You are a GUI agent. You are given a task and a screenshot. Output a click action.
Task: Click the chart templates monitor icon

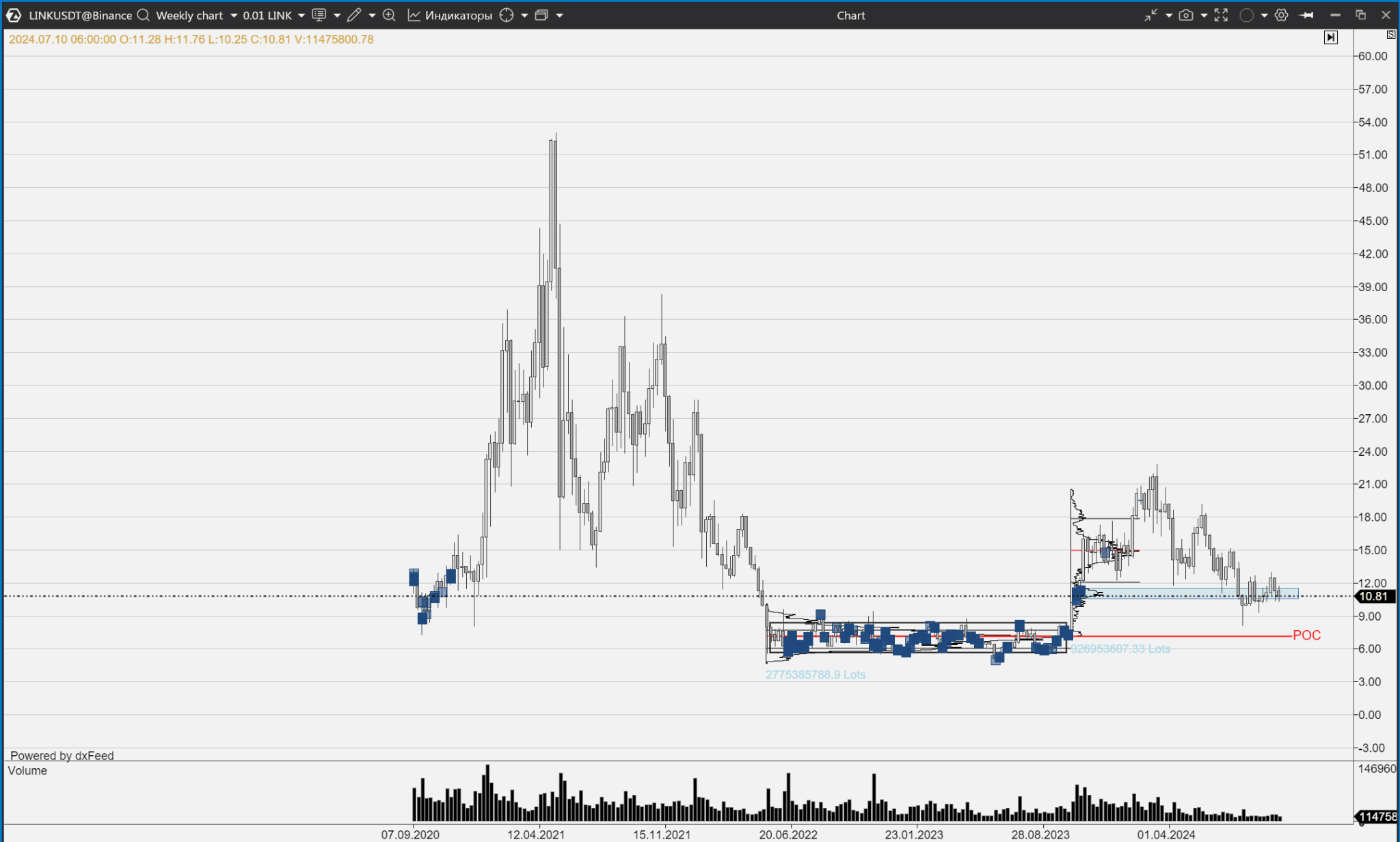pyautogui.click(x=319, y=15)
